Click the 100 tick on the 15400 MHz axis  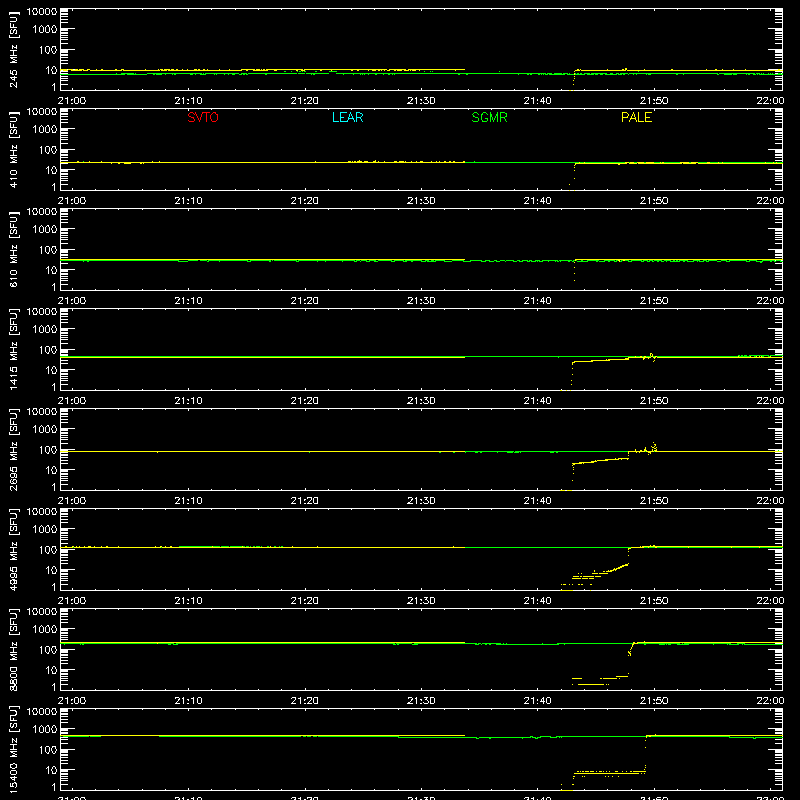48,749
